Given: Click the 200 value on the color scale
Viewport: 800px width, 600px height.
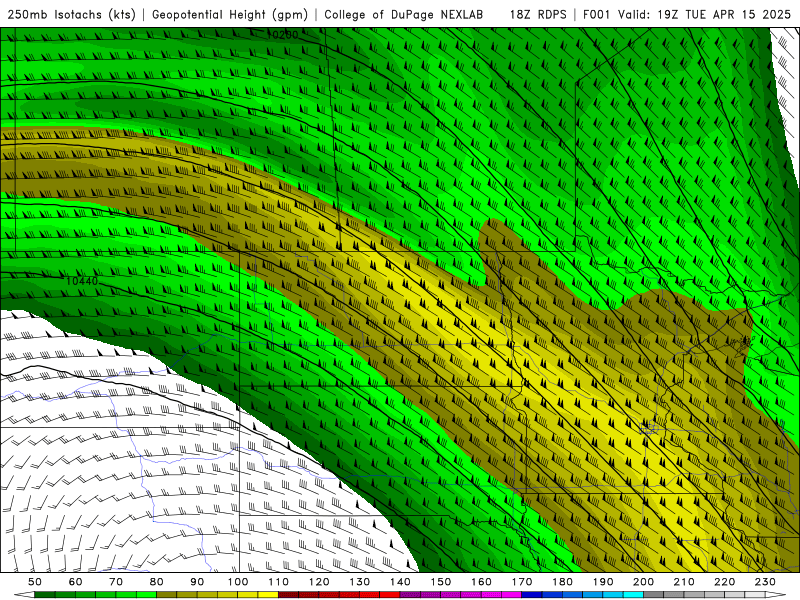Looking at the screenshot, I should tap(644, 582).
